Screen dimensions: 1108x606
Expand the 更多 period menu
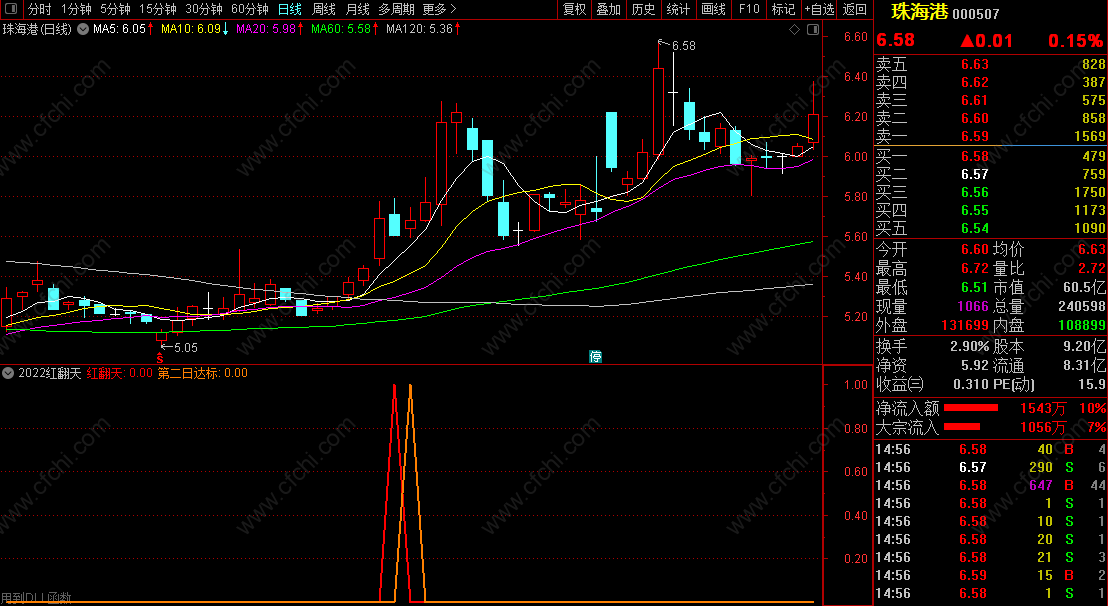click(439, 9)
